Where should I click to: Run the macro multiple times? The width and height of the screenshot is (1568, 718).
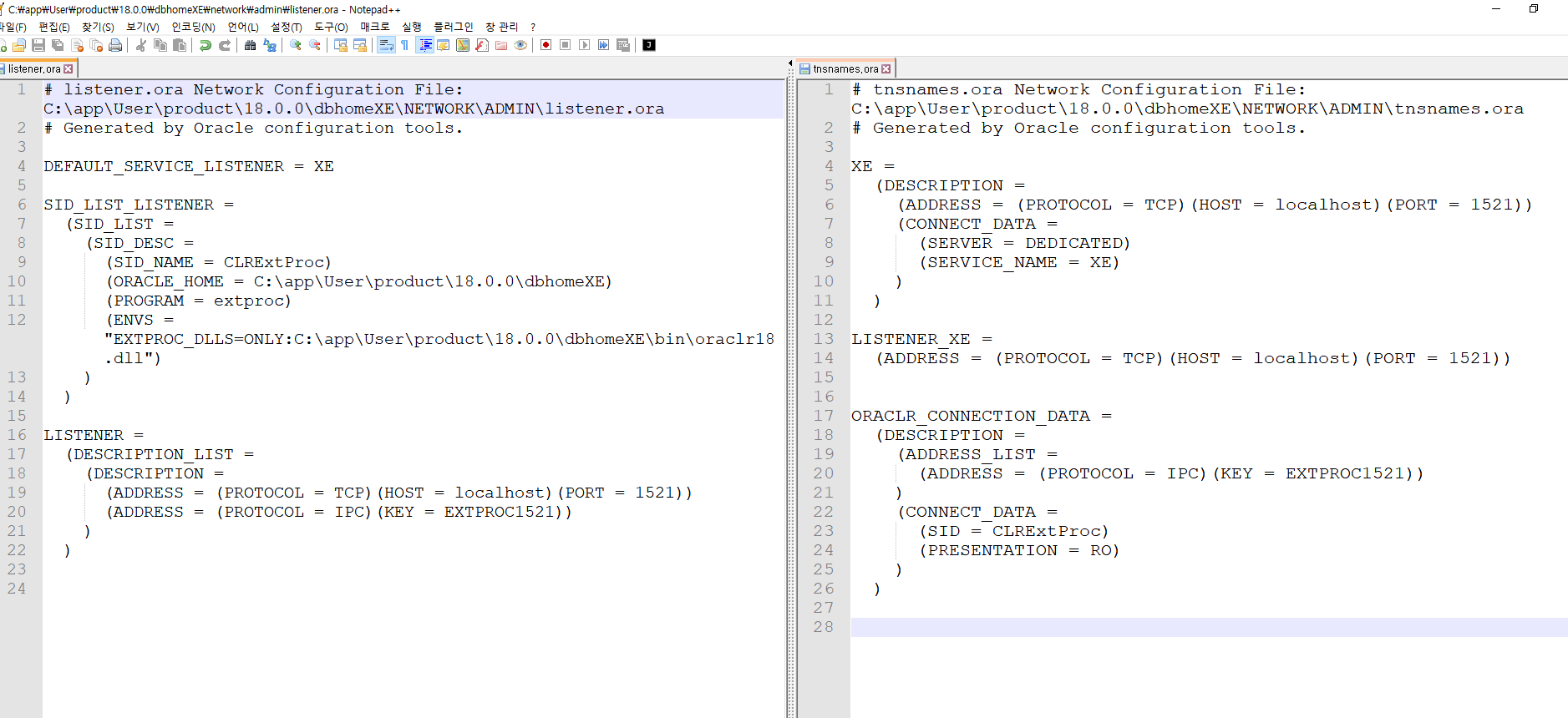(604, 45)
